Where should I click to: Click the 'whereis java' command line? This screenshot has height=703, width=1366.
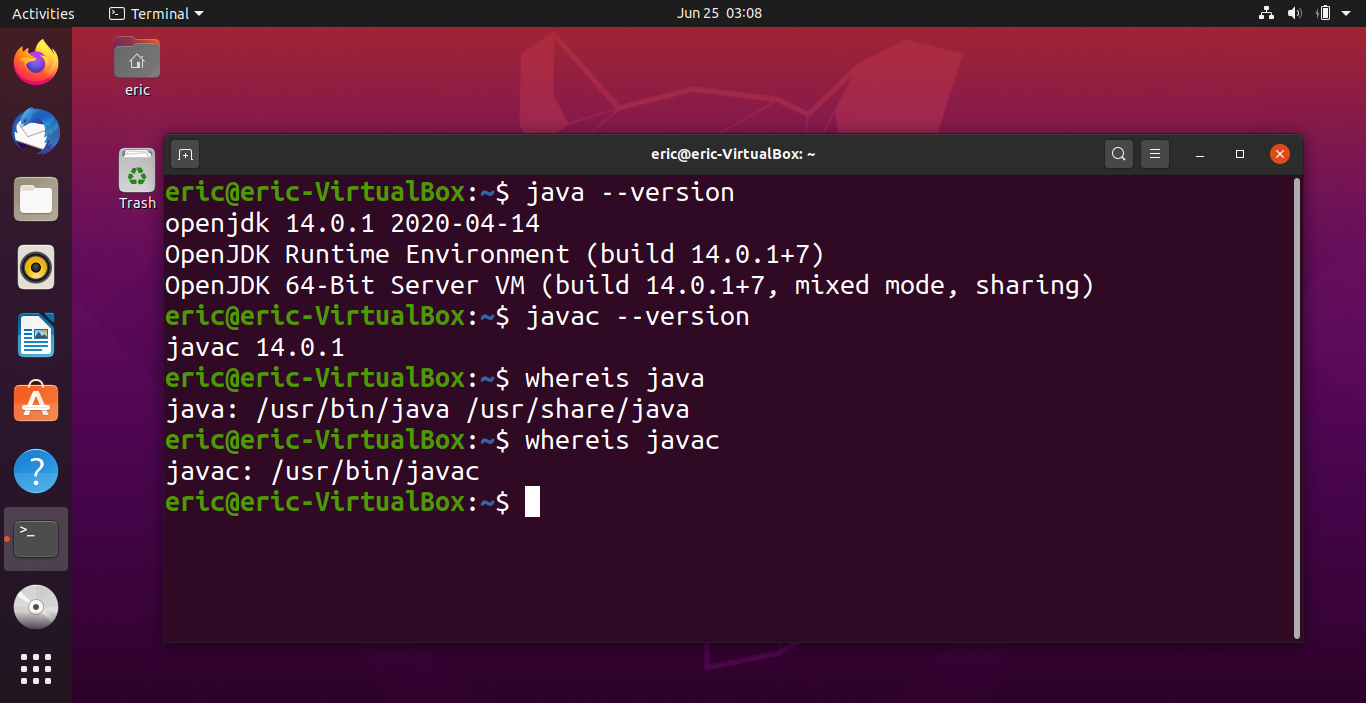click(435, 378)
